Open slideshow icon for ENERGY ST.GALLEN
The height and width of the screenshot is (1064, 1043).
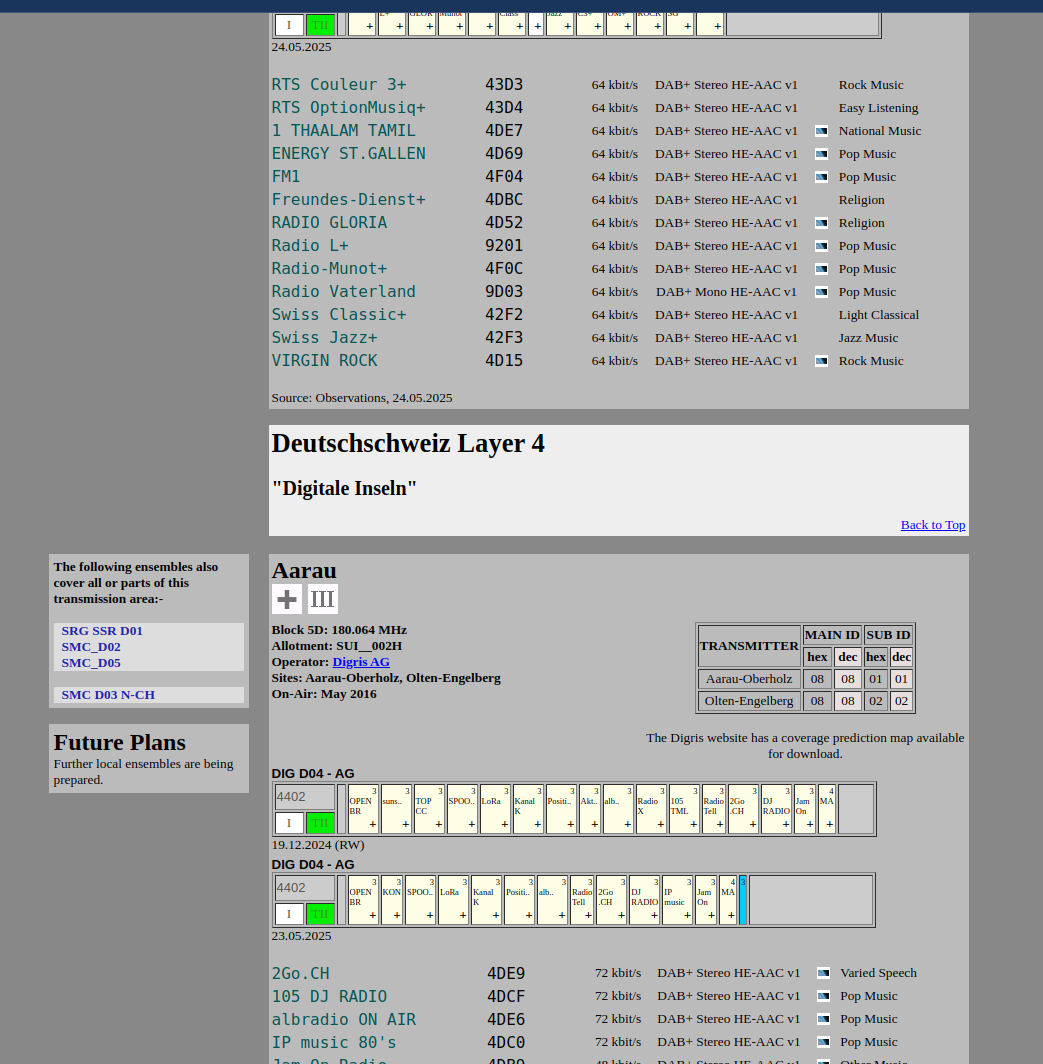pos(821,154)
